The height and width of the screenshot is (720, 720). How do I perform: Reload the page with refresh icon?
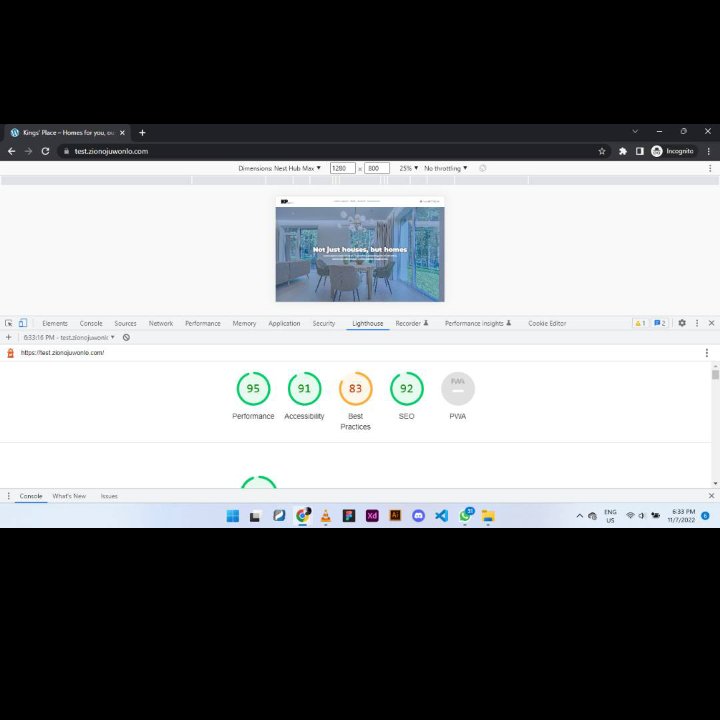(x=45, y=151)
